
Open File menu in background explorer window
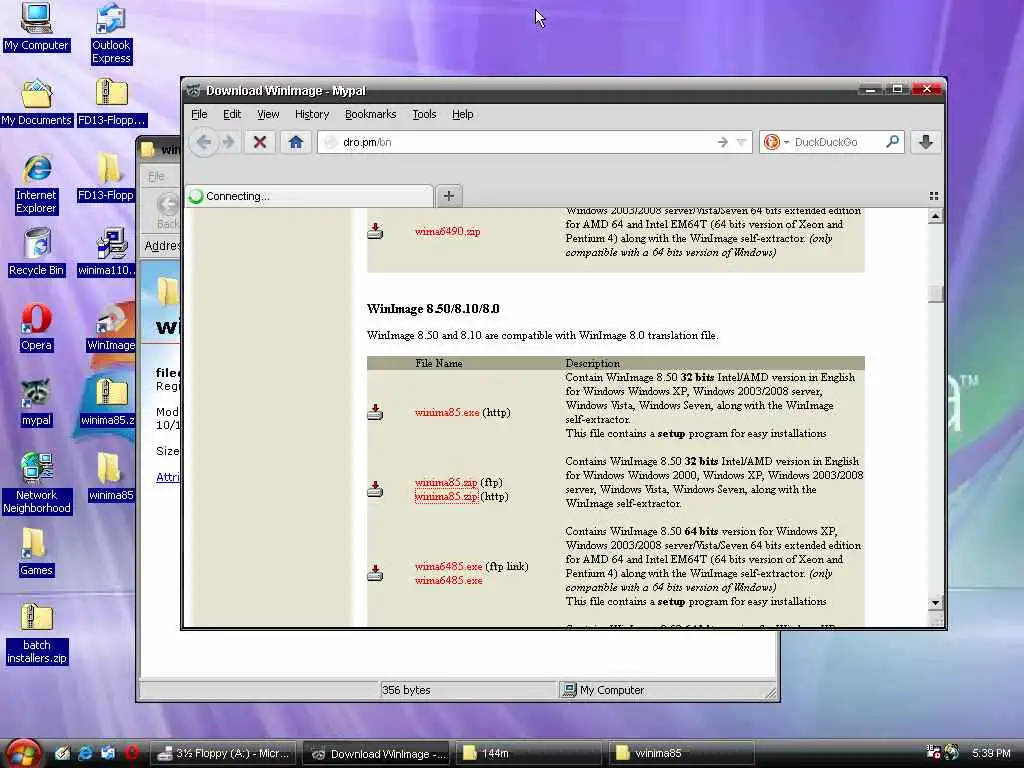(x=155, y=176)
